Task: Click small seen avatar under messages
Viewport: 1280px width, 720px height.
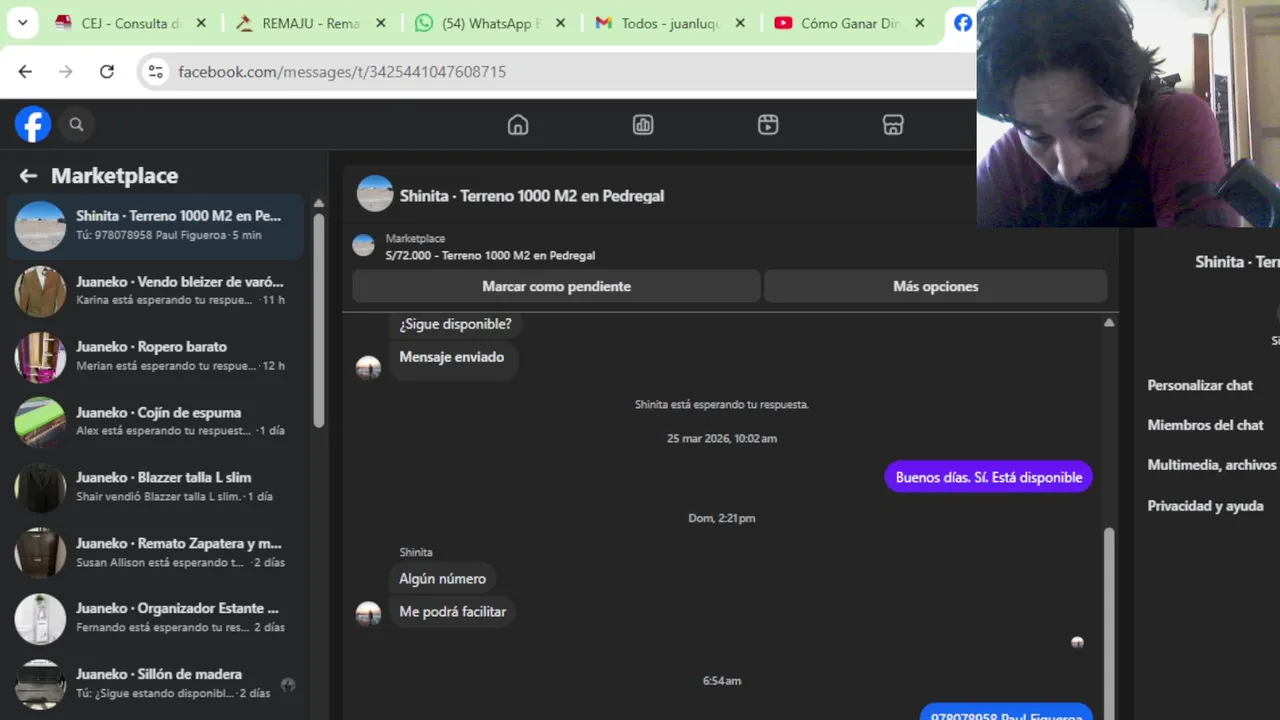Action: point(1077,642)
